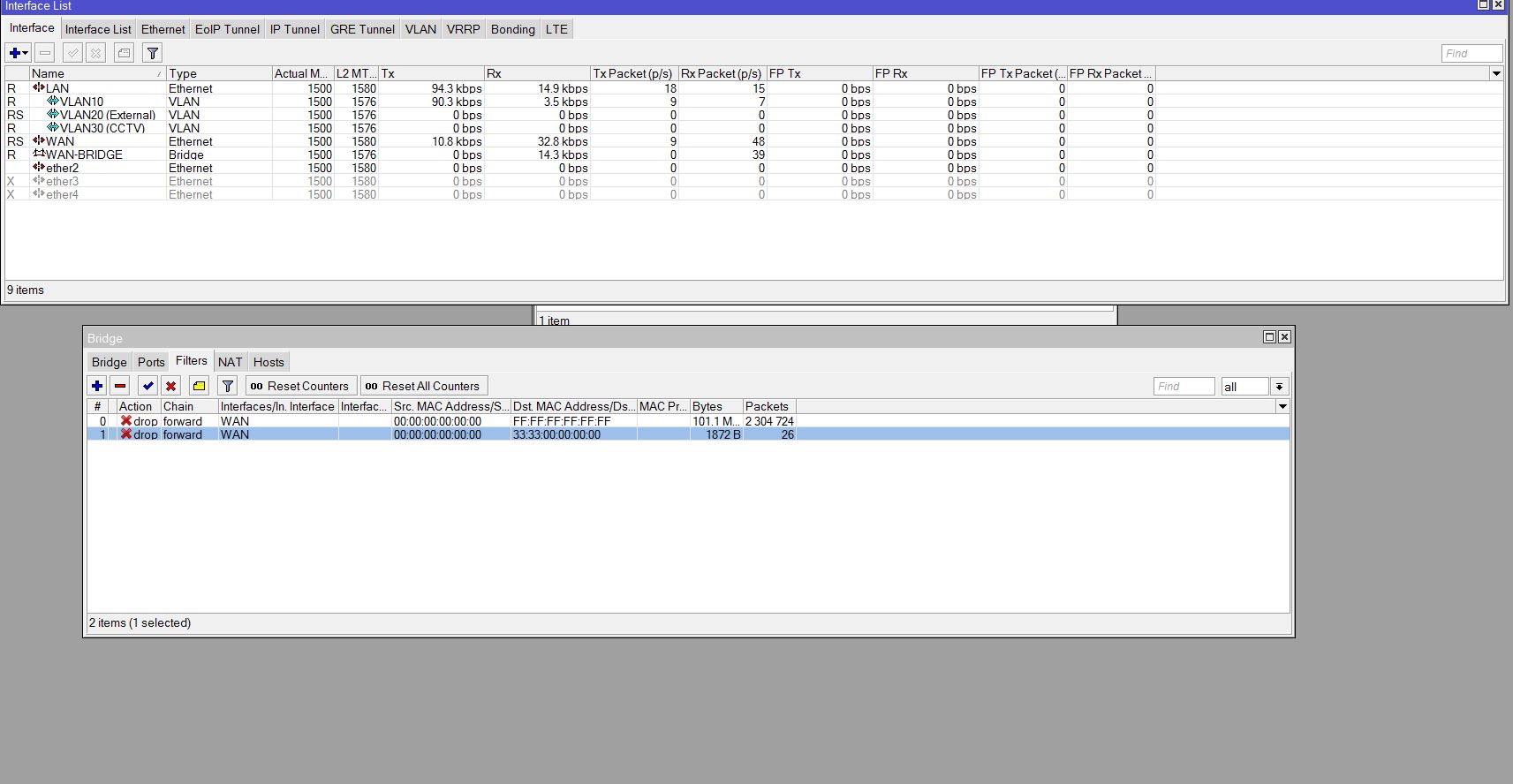Click destination MAC '33:33:00:00:00:00' in rule 1
1513x784 pixels.
tap(556, 434)
